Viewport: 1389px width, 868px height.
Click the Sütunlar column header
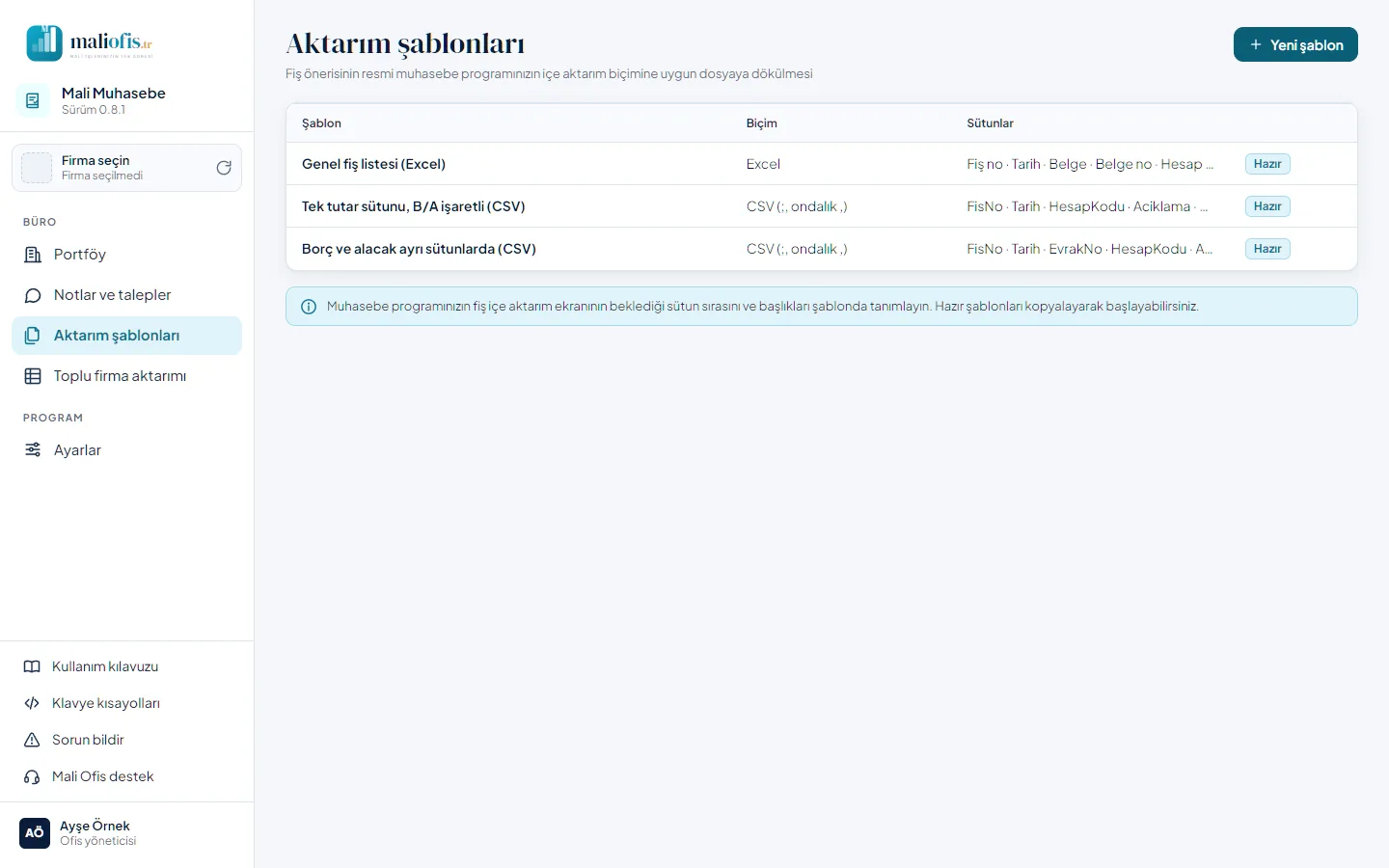click(990, 123)
